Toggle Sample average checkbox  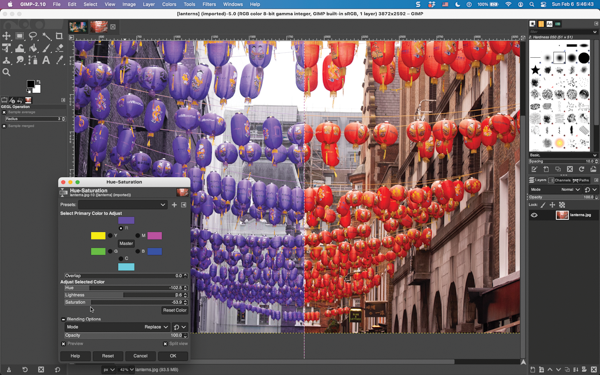pyautogui.click(x=4, y=112)
